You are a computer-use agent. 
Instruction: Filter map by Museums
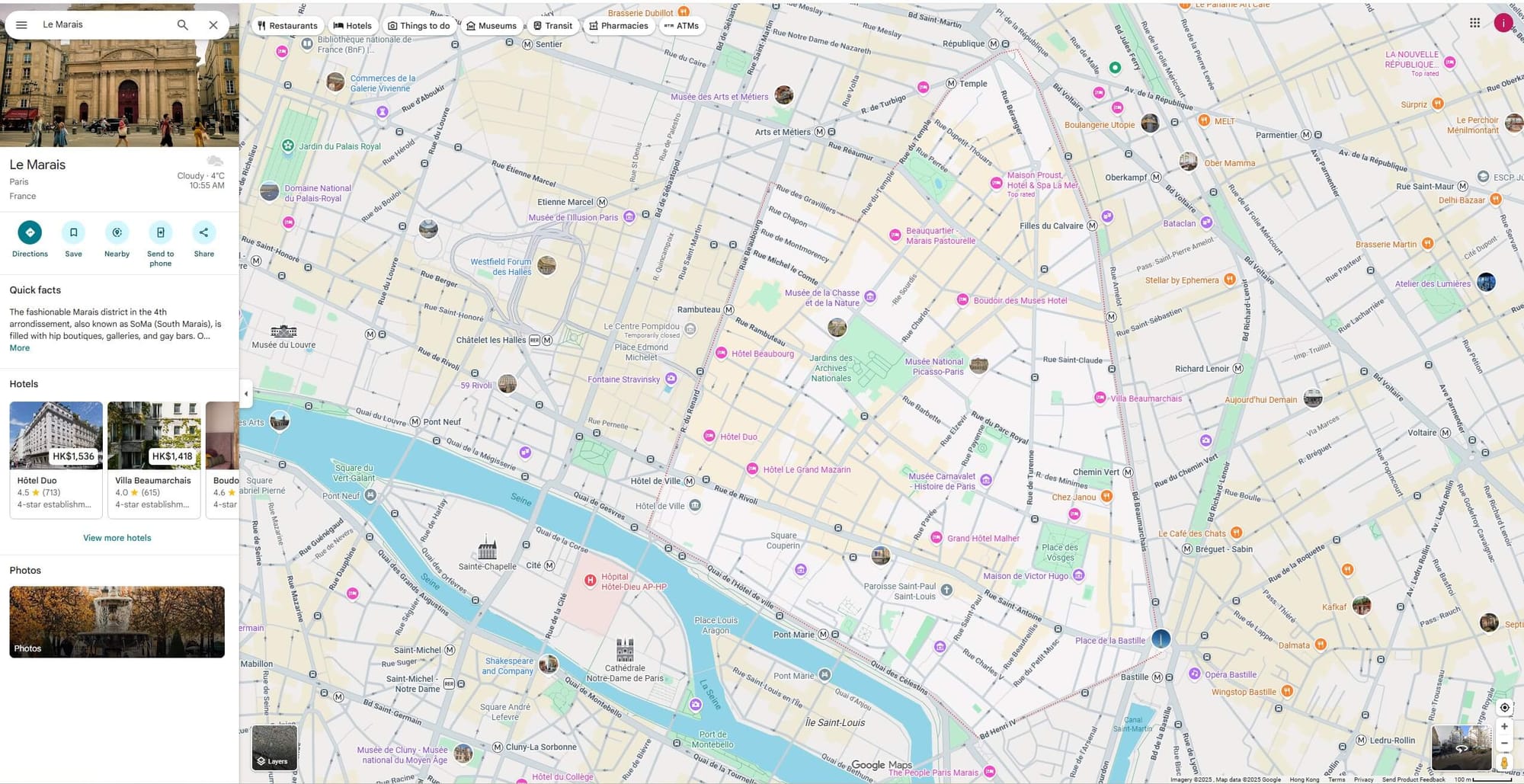tap(491, 26)
